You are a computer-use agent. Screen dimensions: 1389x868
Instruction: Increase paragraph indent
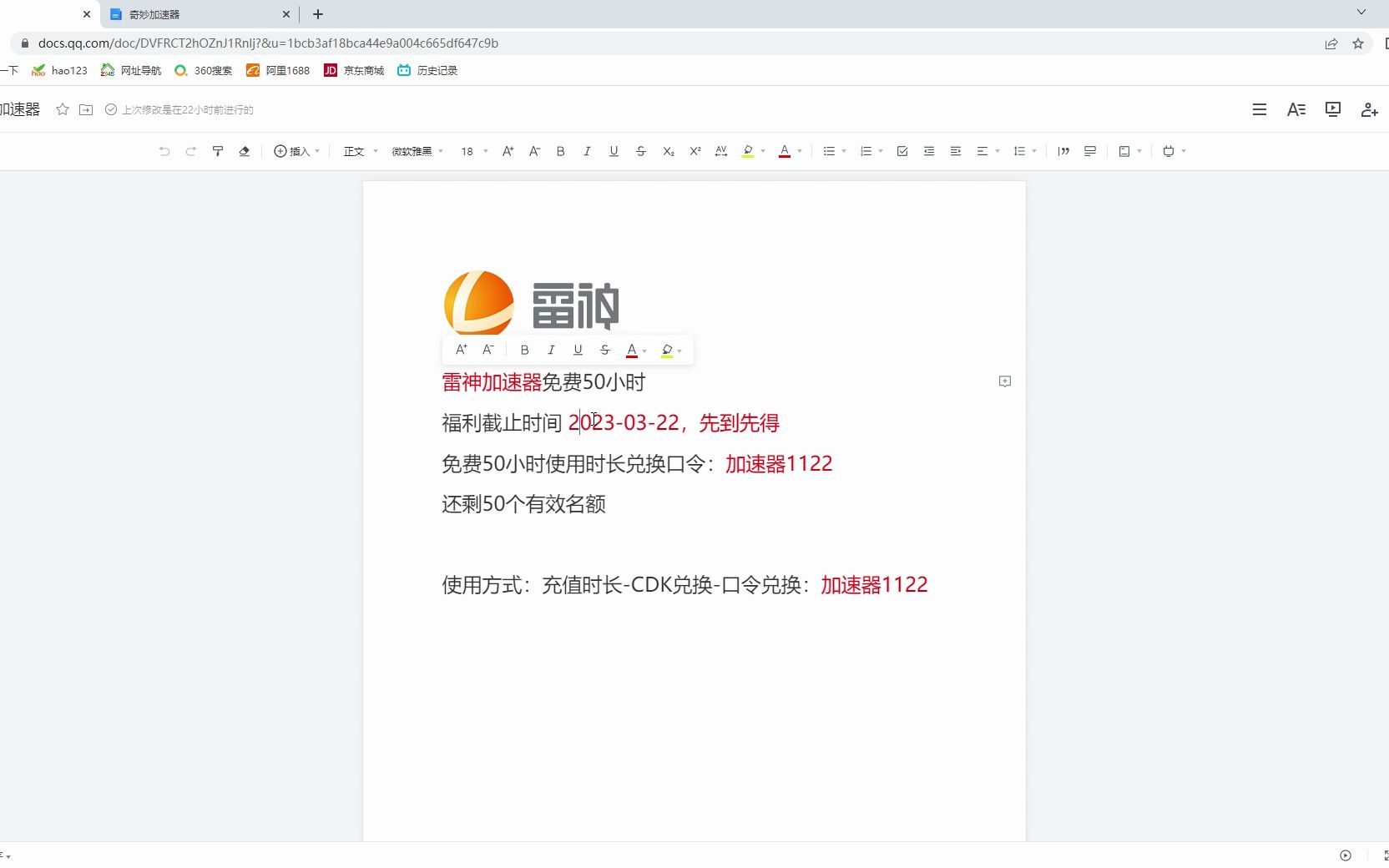(956, 151)
